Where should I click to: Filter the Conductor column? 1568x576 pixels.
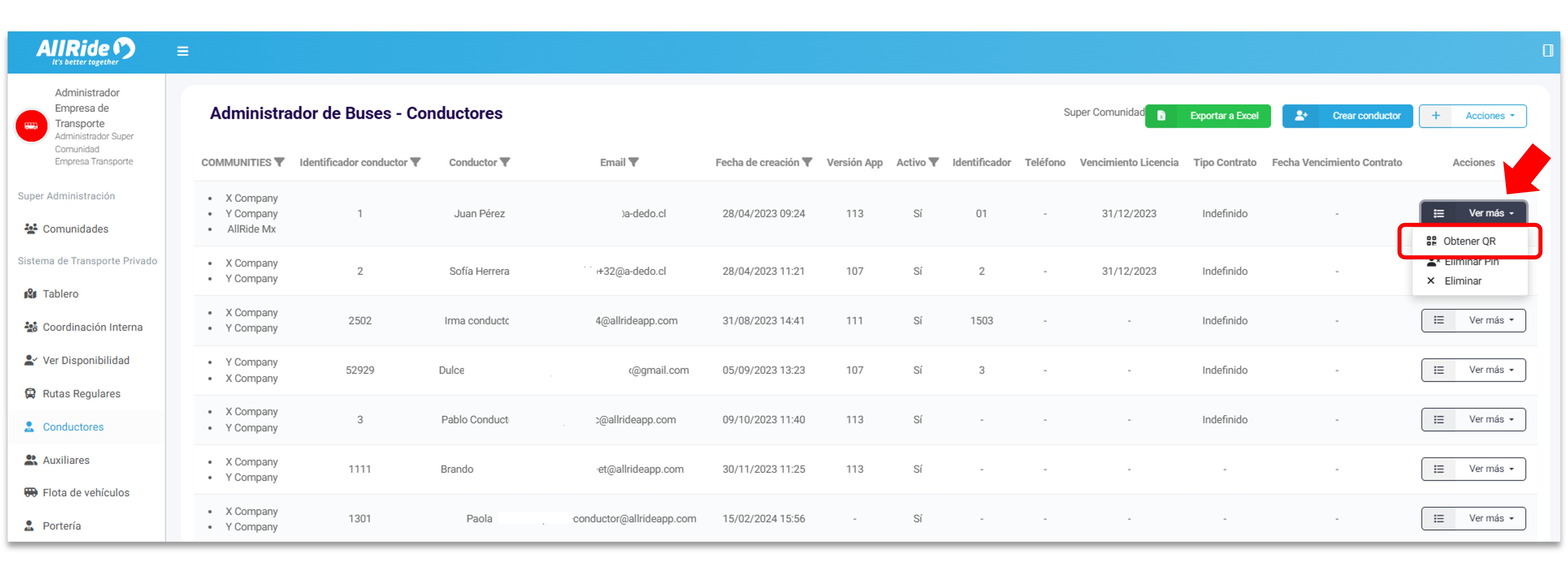tap(505, 162)
